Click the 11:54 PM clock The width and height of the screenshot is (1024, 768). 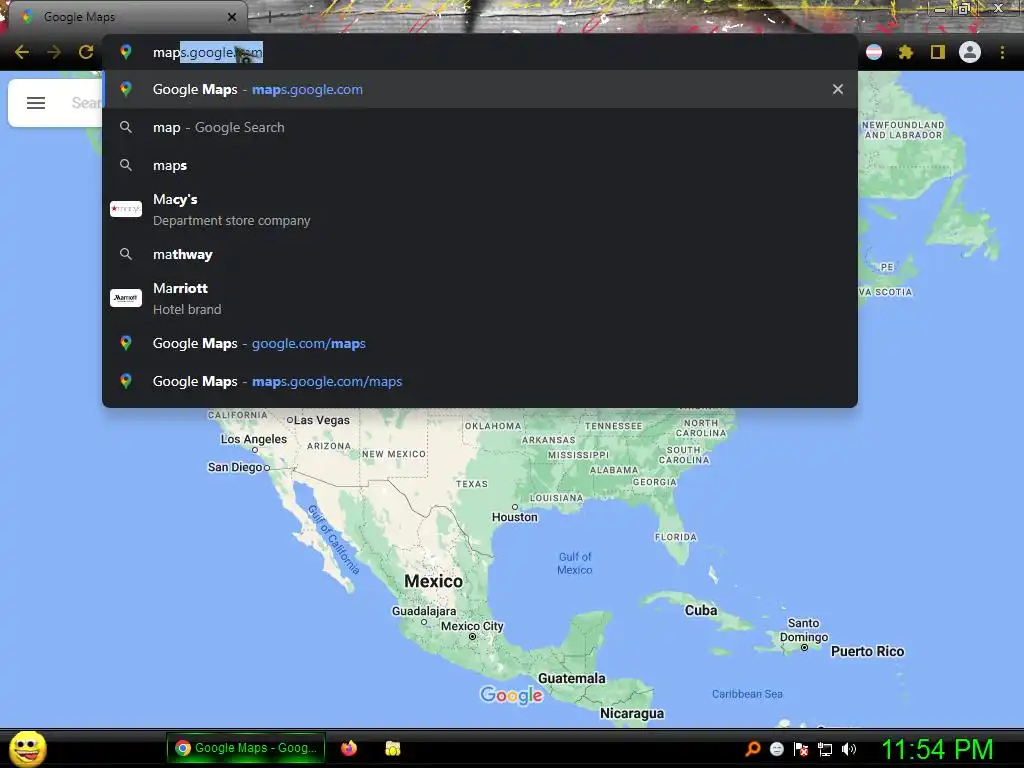pos(937,749)
